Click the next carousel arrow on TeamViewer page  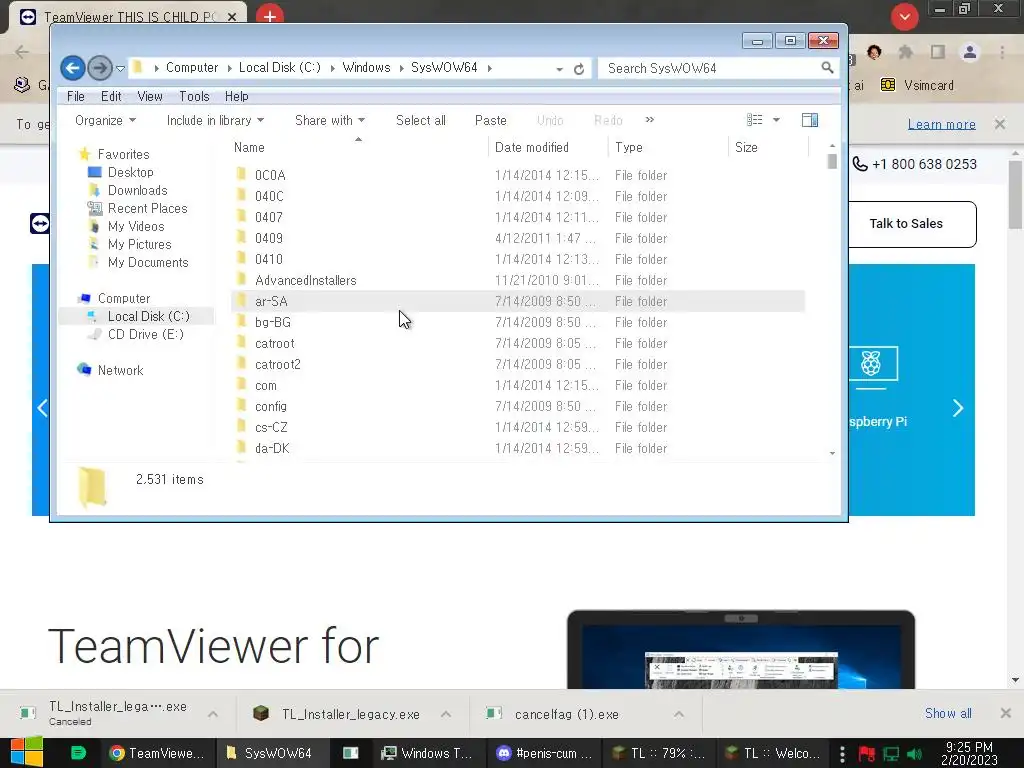click(957, 408)
